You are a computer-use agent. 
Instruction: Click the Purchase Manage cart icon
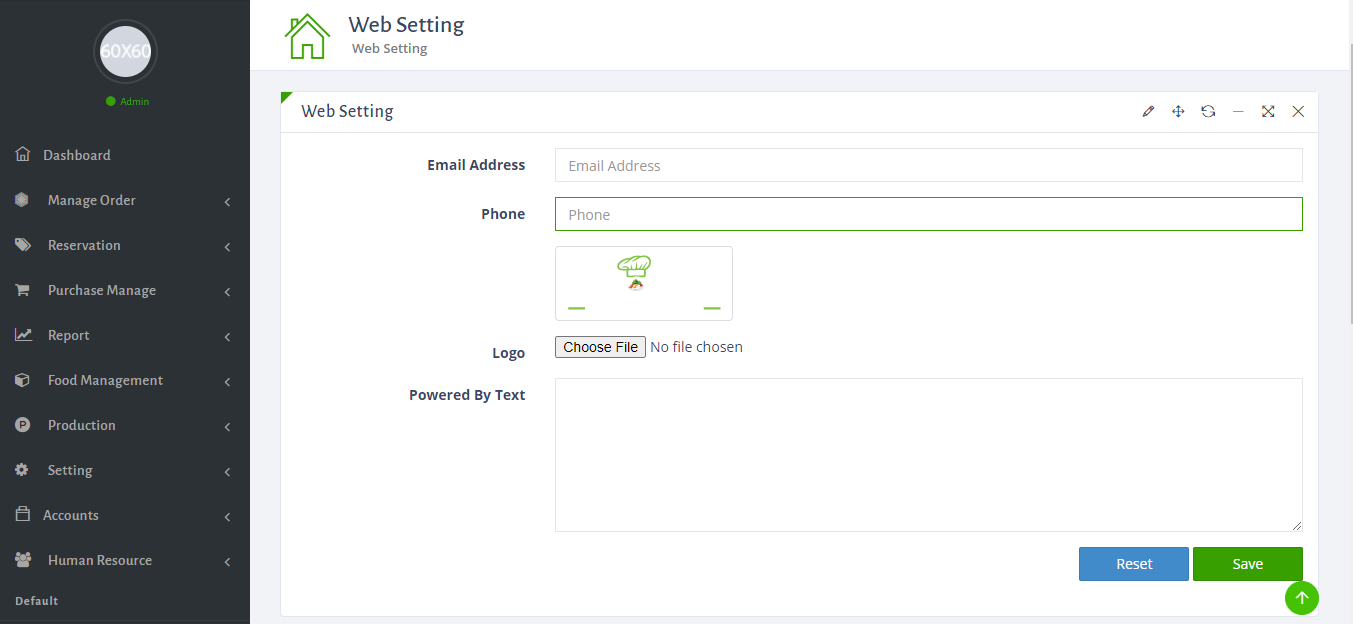pos(21,290)
